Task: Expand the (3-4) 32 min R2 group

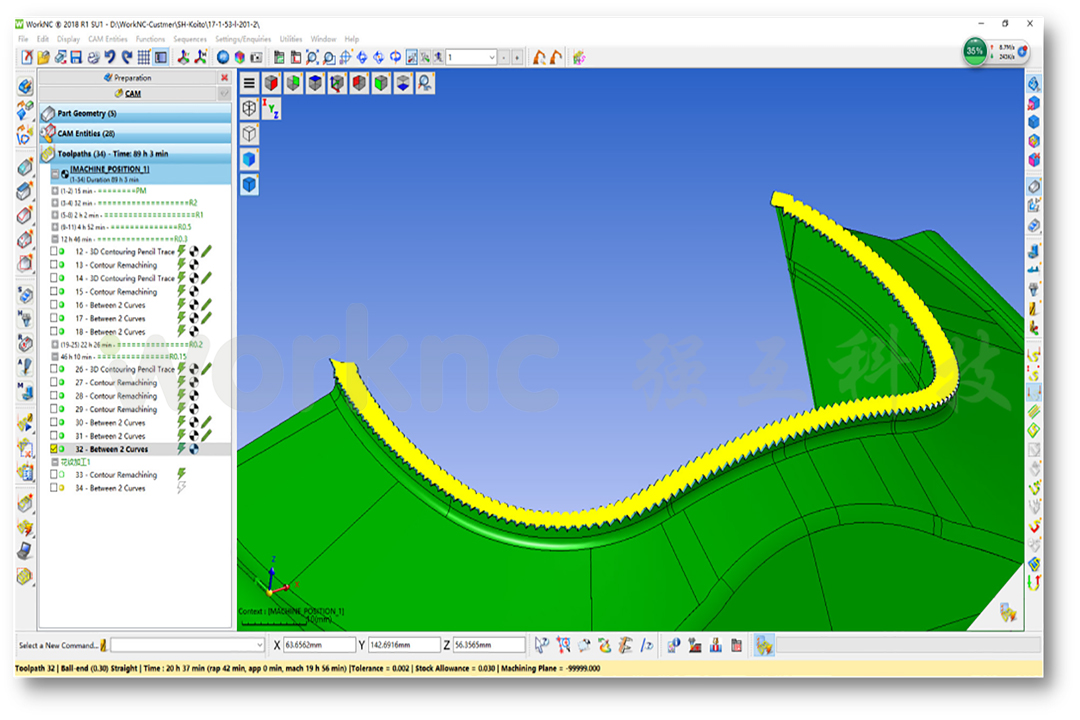Action: [55, 203]
